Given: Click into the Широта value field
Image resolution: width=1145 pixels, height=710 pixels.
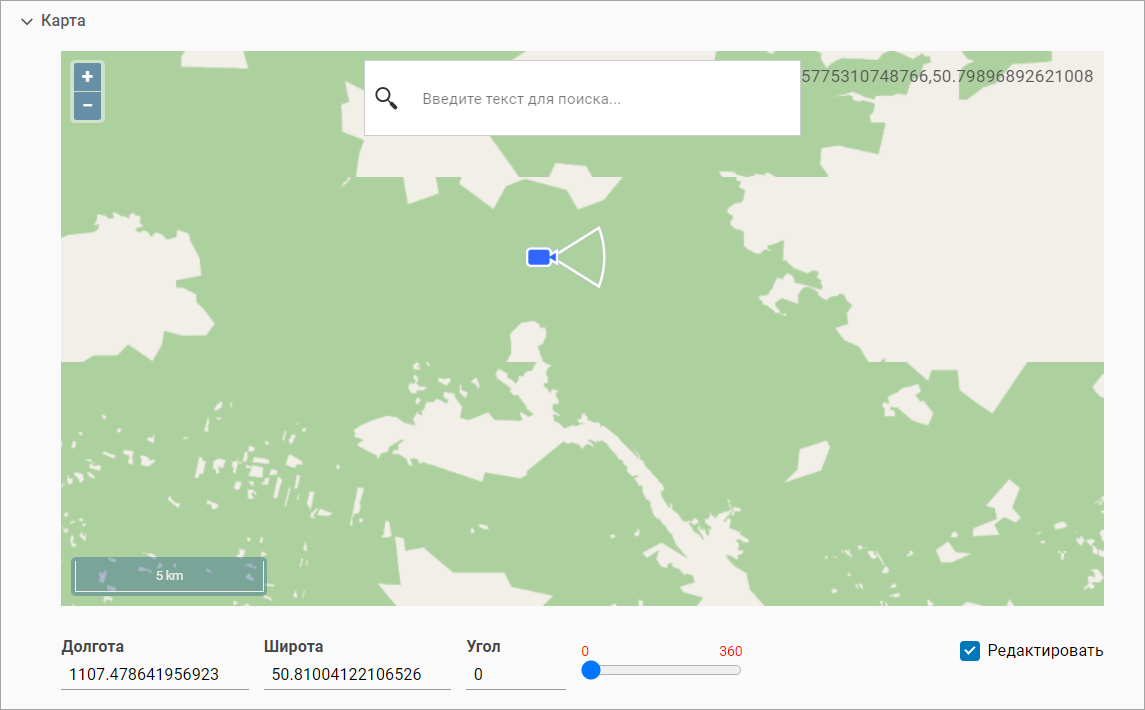Looking at the screenshot, I should pos(357,675).
